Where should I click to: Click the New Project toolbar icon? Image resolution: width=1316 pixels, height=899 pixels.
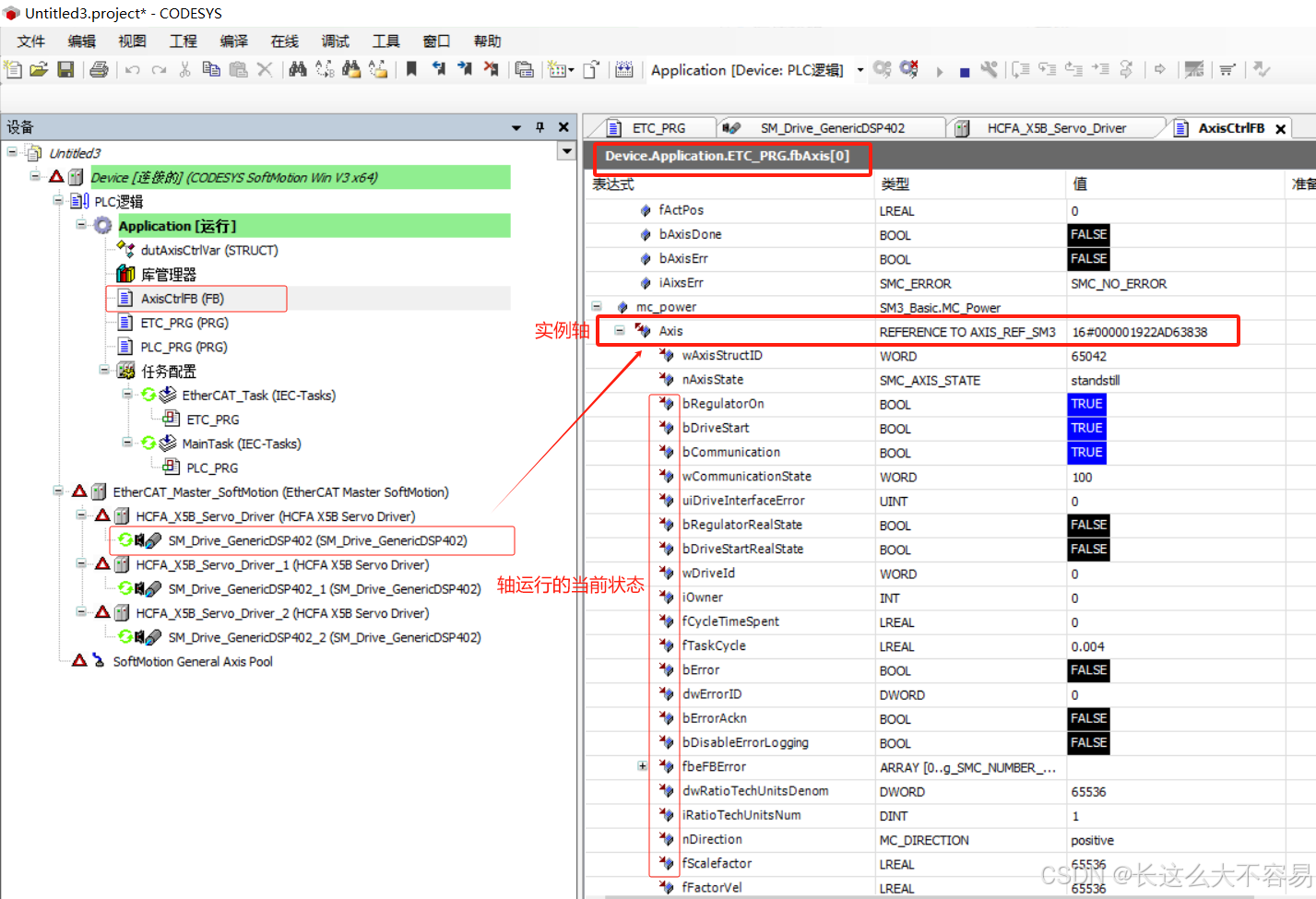(x=13, y=69)
